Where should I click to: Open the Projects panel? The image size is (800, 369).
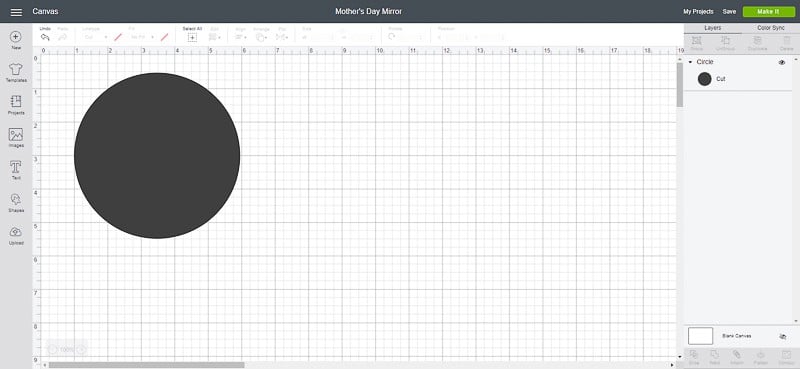coord(16,105)
